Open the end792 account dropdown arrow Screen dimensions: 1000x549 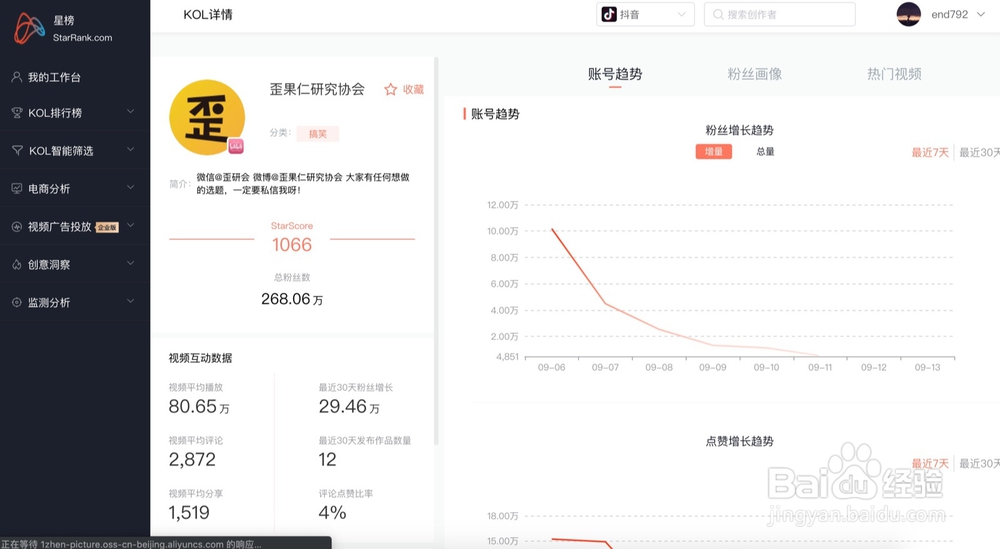coord(981,14)
